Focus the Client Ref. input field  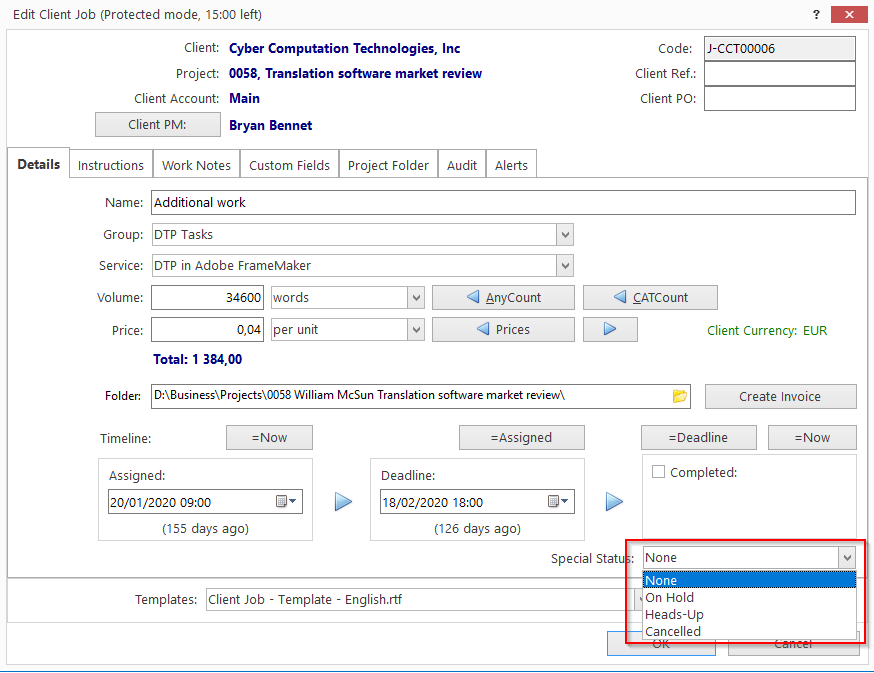[x=780, y=74]
